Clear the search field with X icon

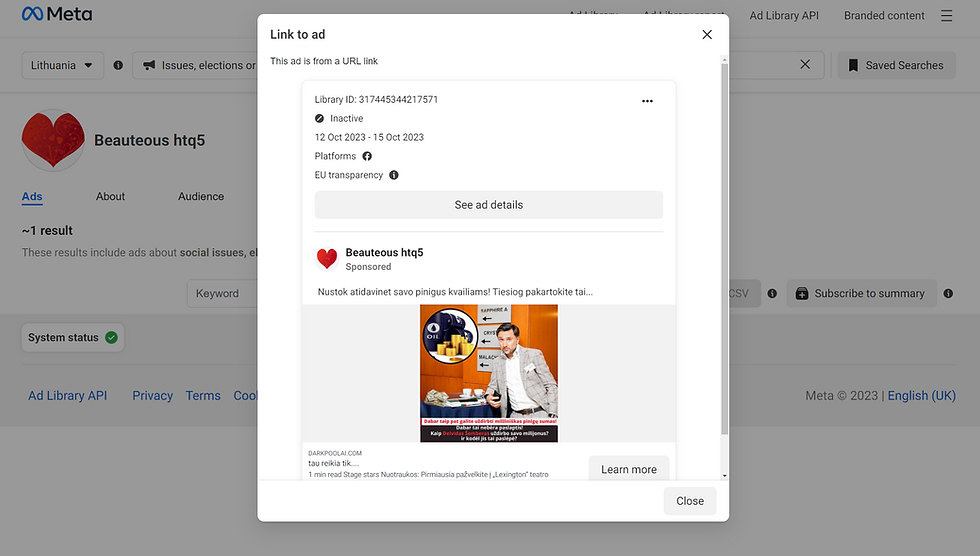805,64
